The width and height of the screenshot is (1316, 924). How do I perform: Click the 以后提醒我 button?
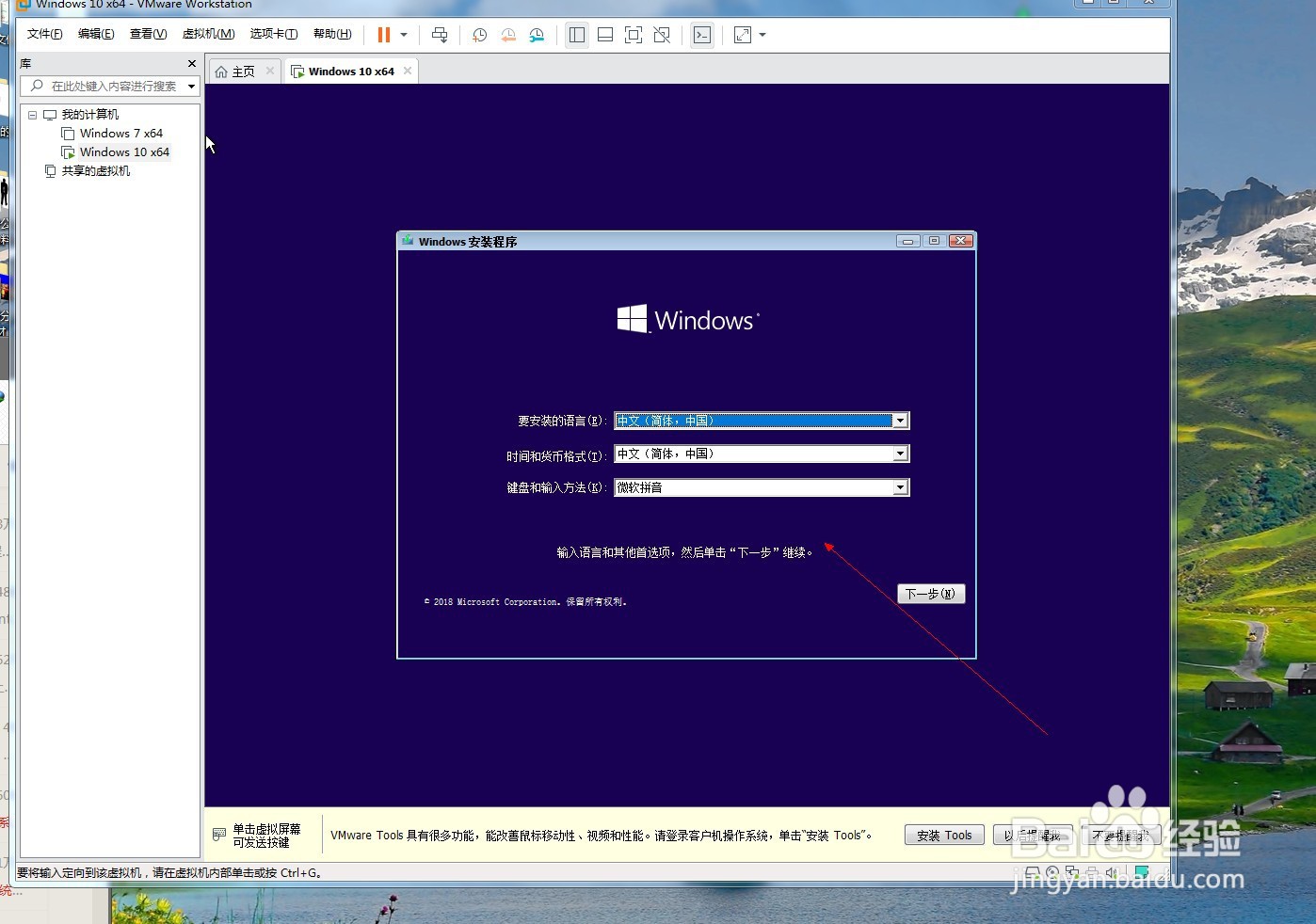[x=1033, y=835]
